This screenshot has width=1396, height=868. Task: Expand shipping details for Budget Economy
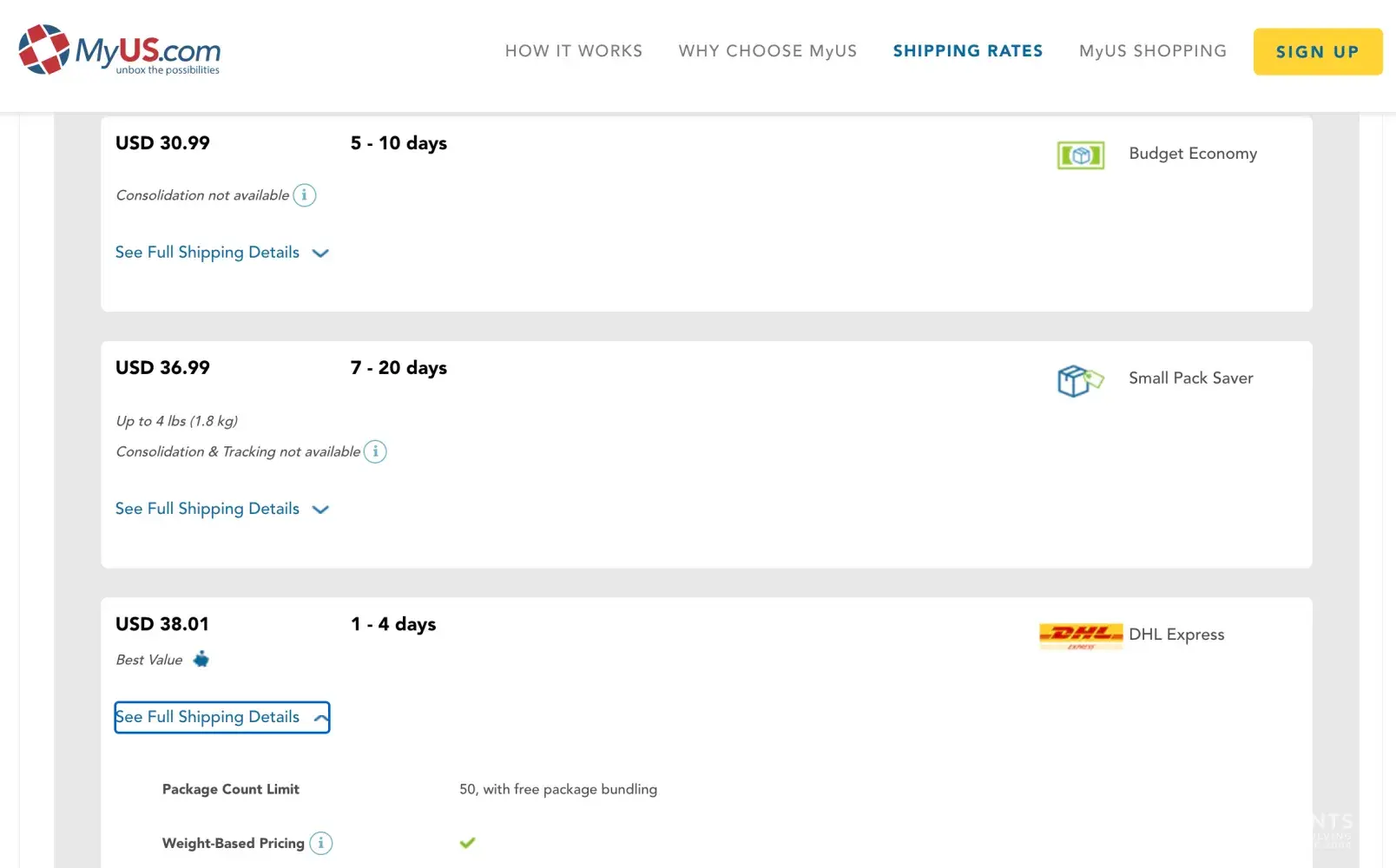pos(222,253)
